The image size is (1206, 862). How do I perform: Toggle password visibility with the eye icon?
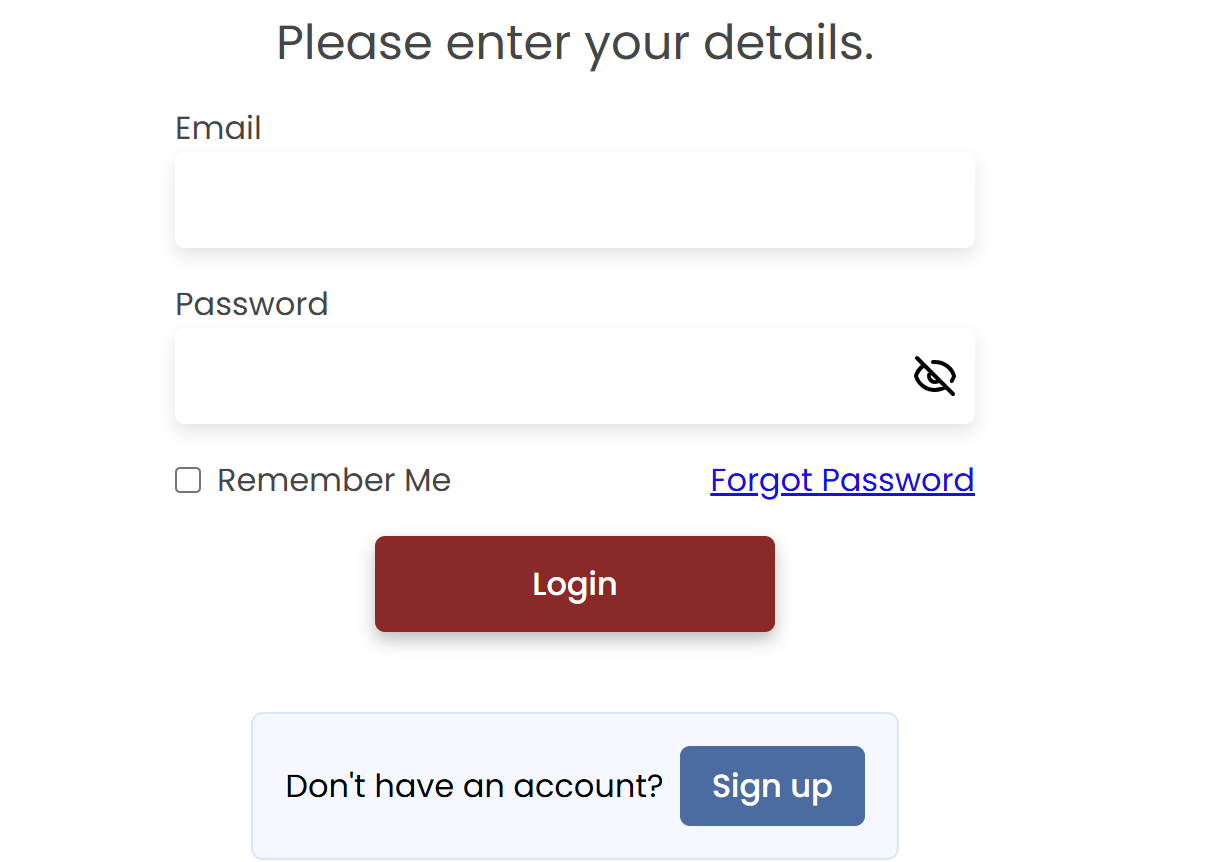[934, 376]
